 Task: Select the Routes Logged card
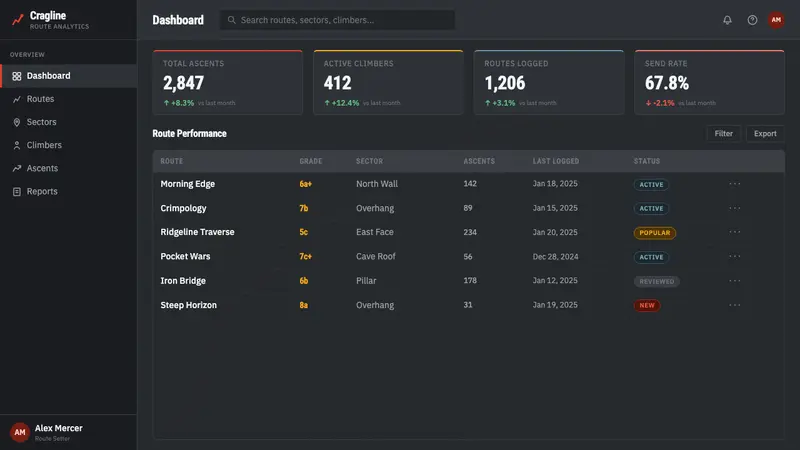(x=549, y=82)
